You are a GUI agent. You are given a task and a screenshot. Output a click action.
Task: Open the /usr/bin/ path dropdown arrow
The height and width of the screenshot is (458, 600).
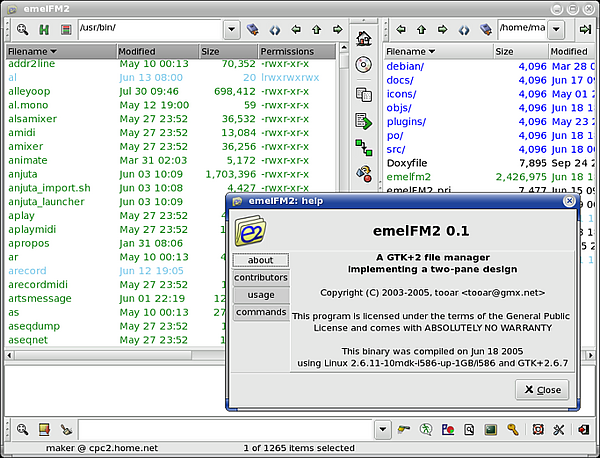231,30
